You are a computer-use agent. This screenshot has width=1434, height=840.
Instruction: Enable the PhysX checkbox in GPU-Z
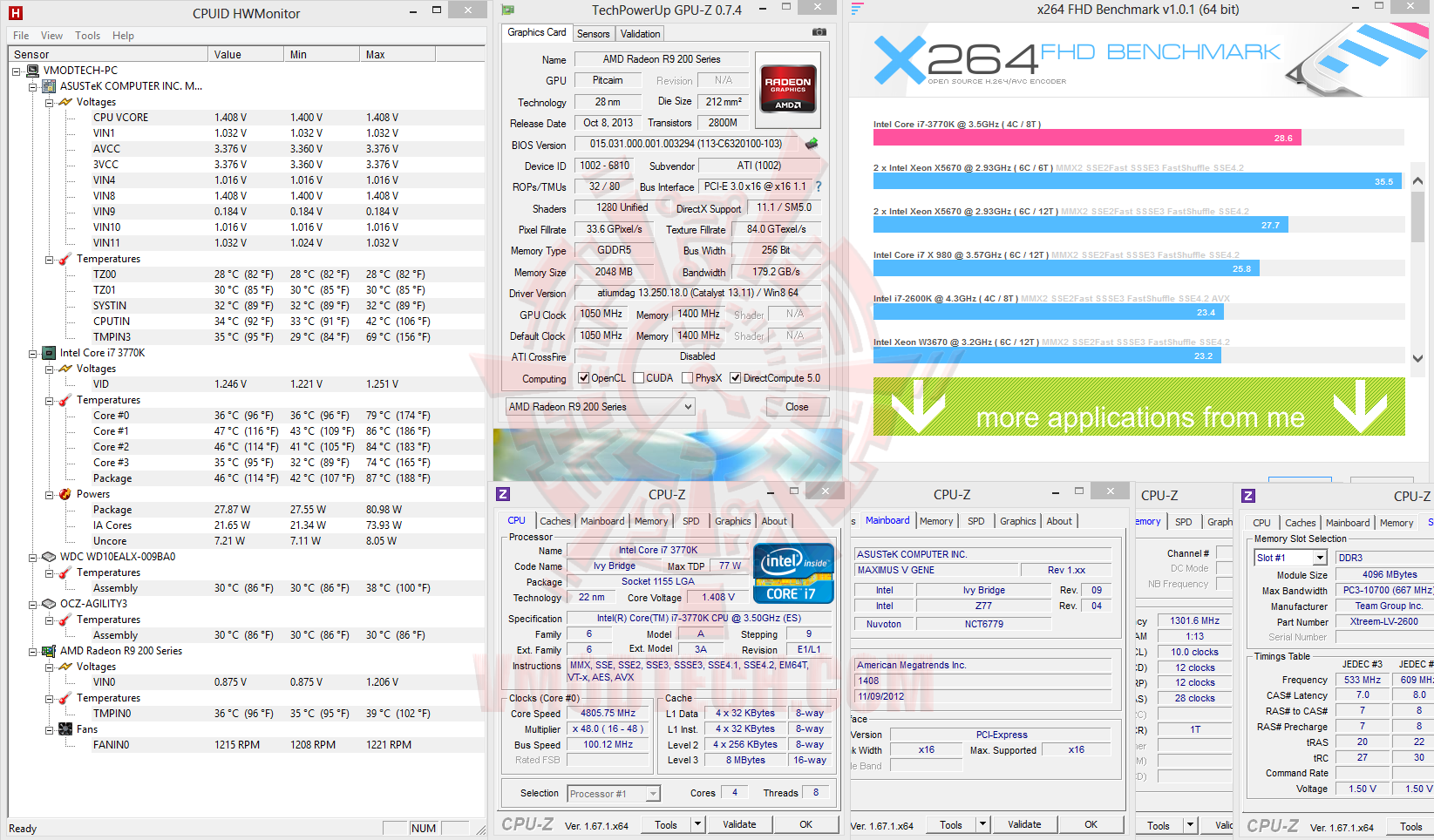(688, 378)
